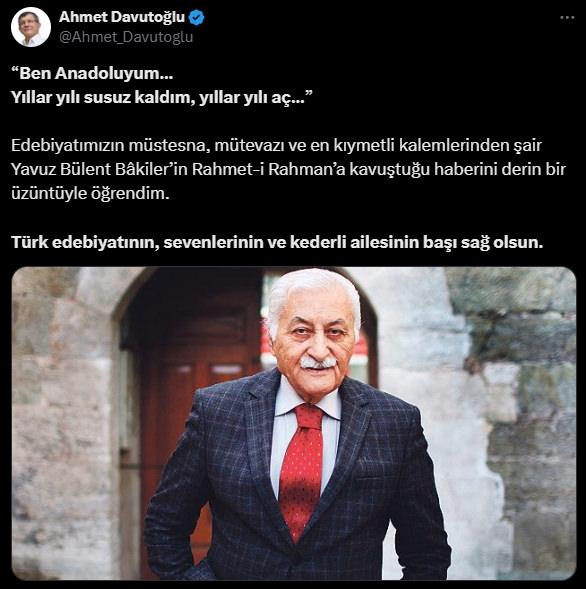
Task: Click the phrase "Rahmet-i Rahman'a"
Action: (269, 169)
